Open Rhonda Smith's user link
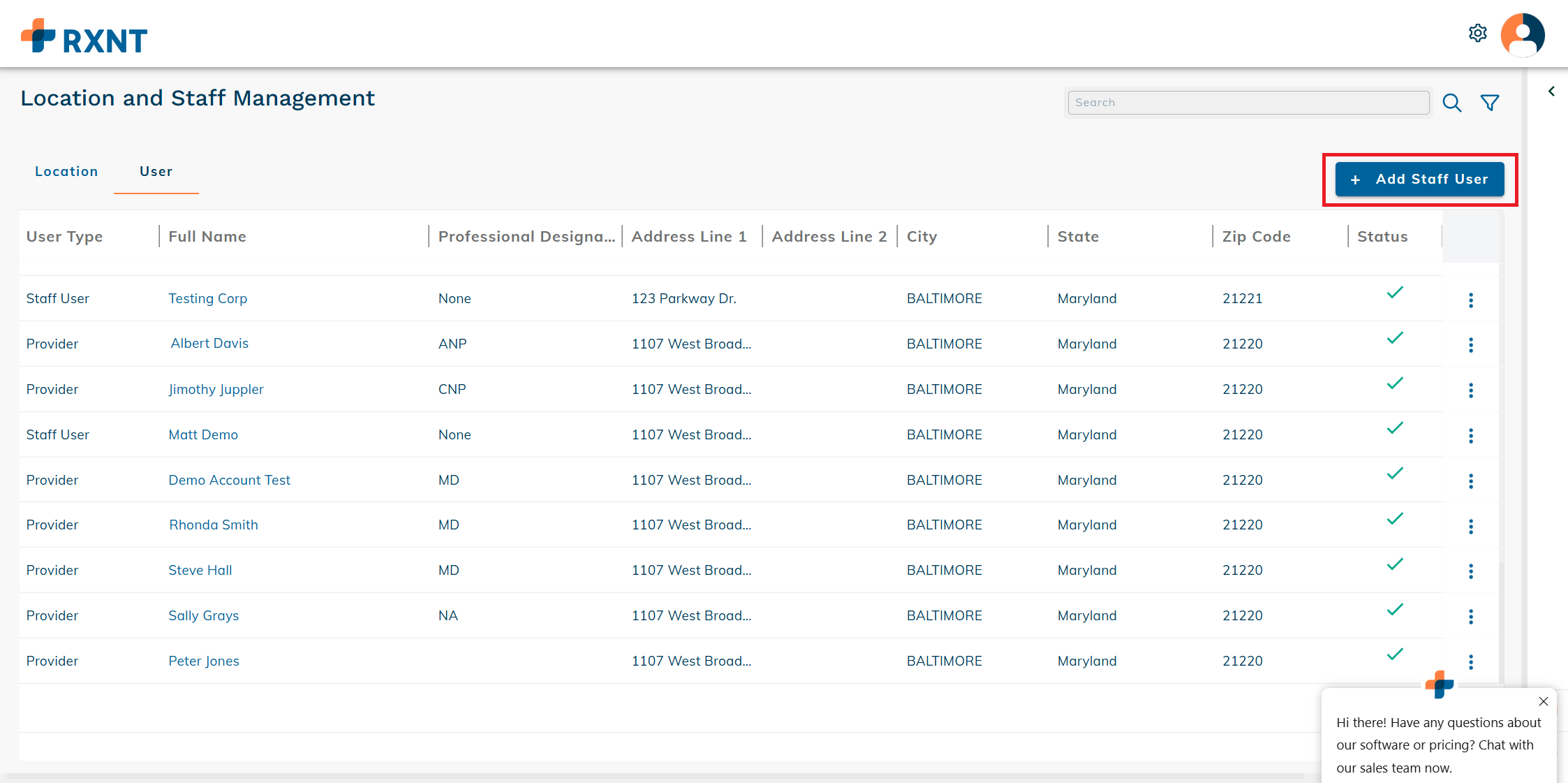This screenshot has height=783, width=1568. point(213,525)
